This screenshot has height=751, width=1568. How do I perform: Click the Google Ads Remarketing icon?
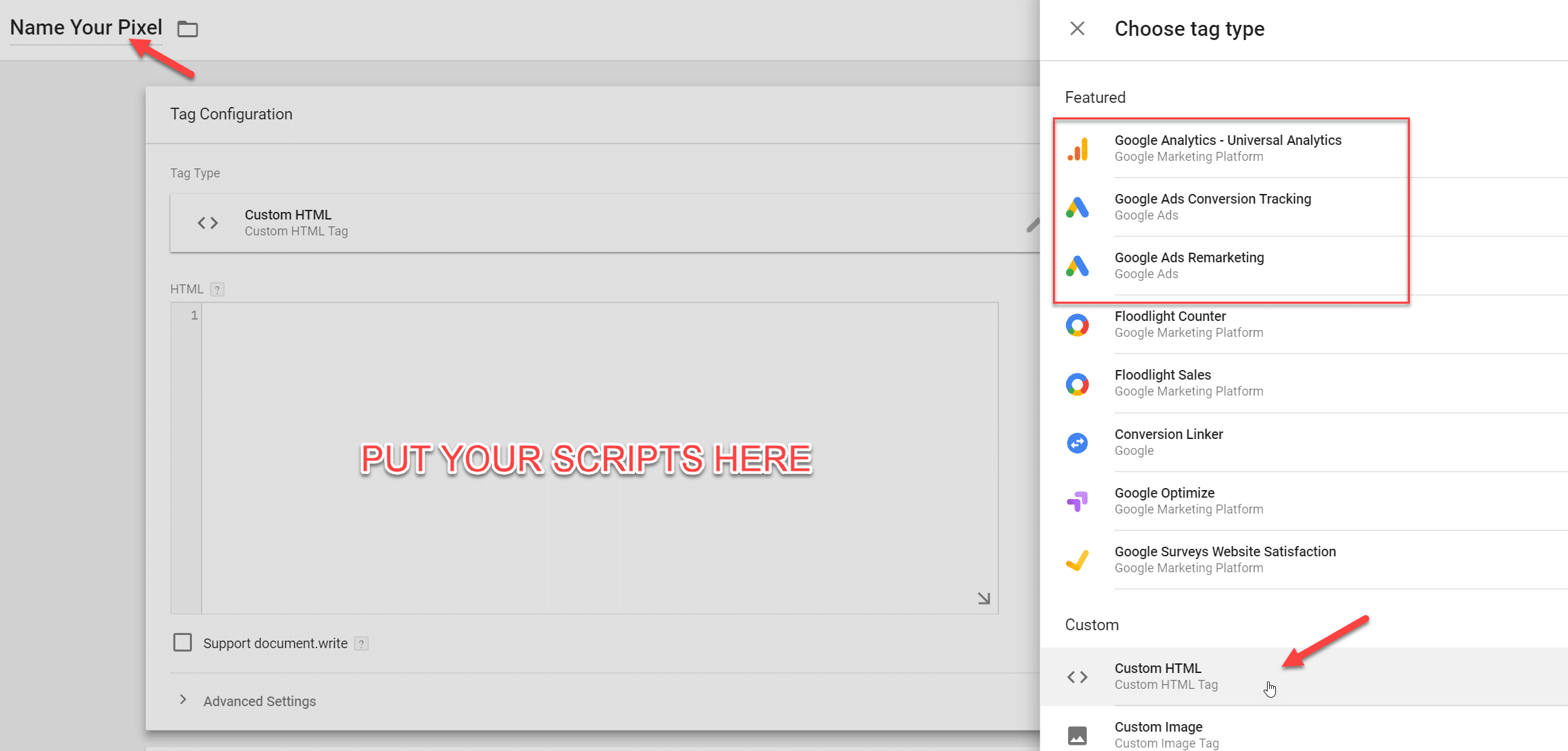(1078, 266)
